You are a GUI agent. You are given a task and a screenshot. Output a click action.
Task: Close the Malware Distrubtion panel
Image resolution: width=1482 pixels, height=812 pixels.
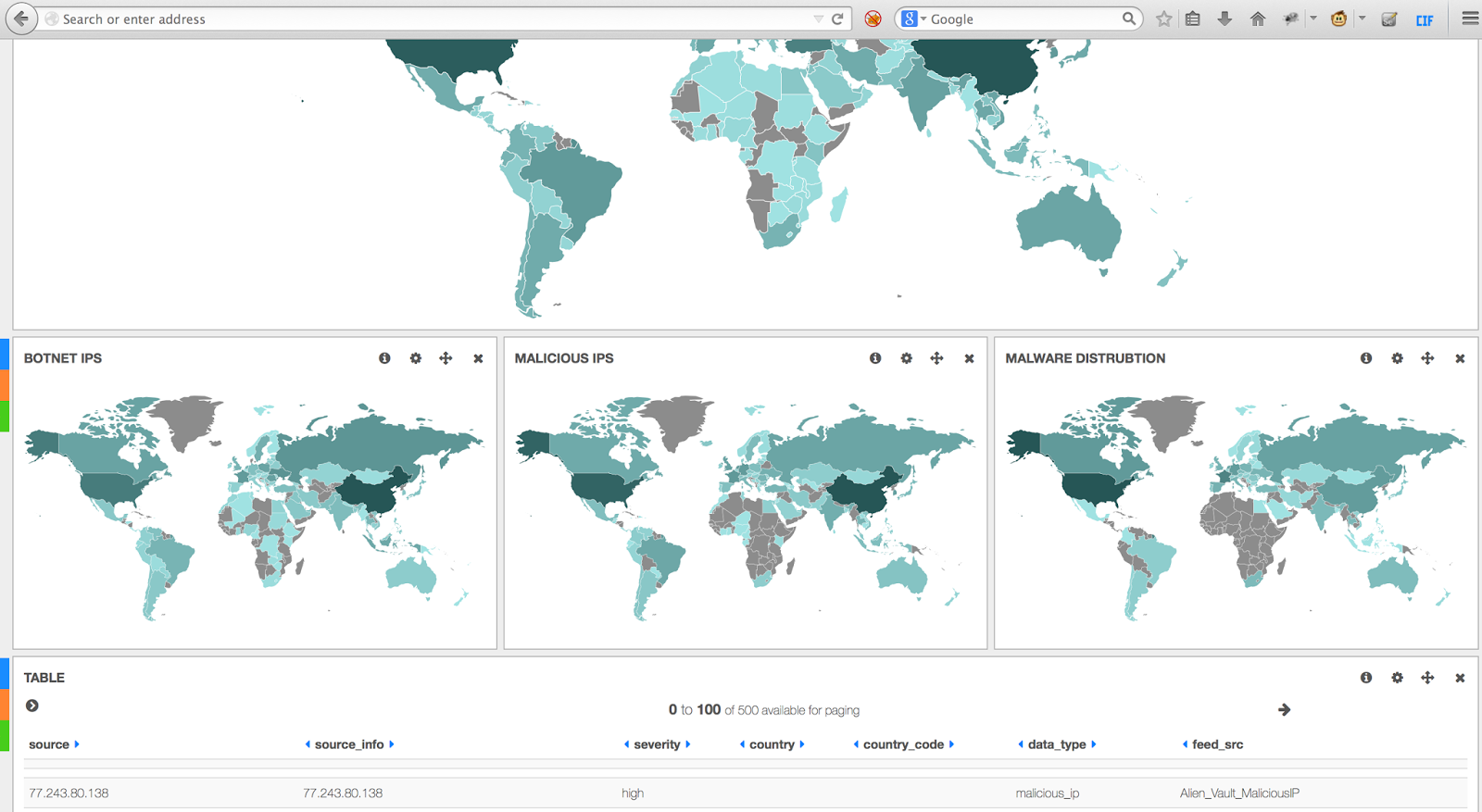pos(1460,358)
